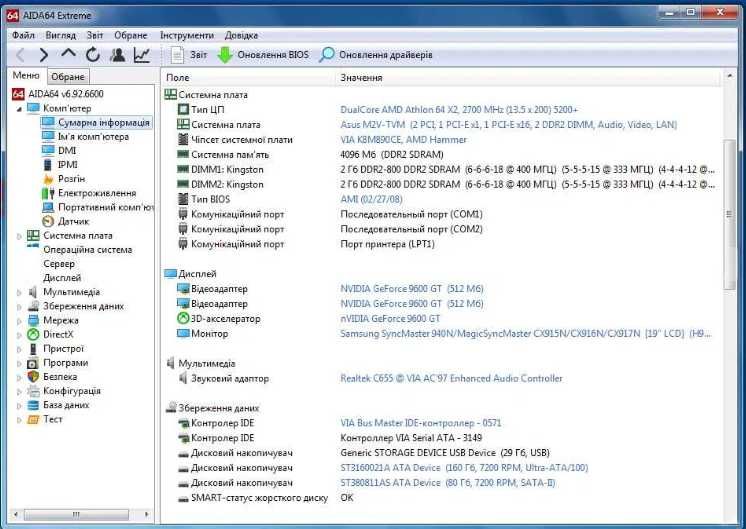Open ST380811AS ATA Device link
Image resolution: width=746 pixels, height=529 pixels.
click(x=447, y=482)
